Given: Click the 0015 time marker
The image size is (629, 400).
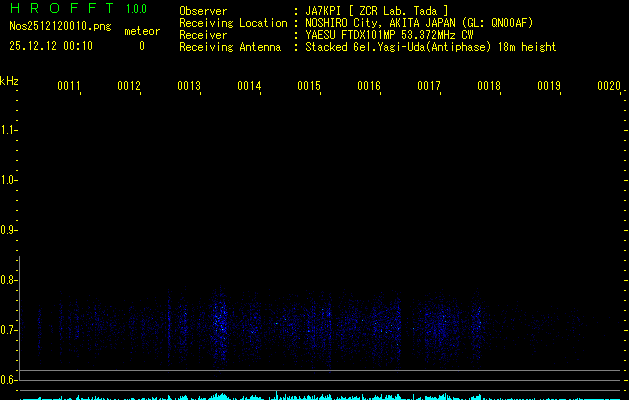Looking at the screenshot, I should (309, 87).
